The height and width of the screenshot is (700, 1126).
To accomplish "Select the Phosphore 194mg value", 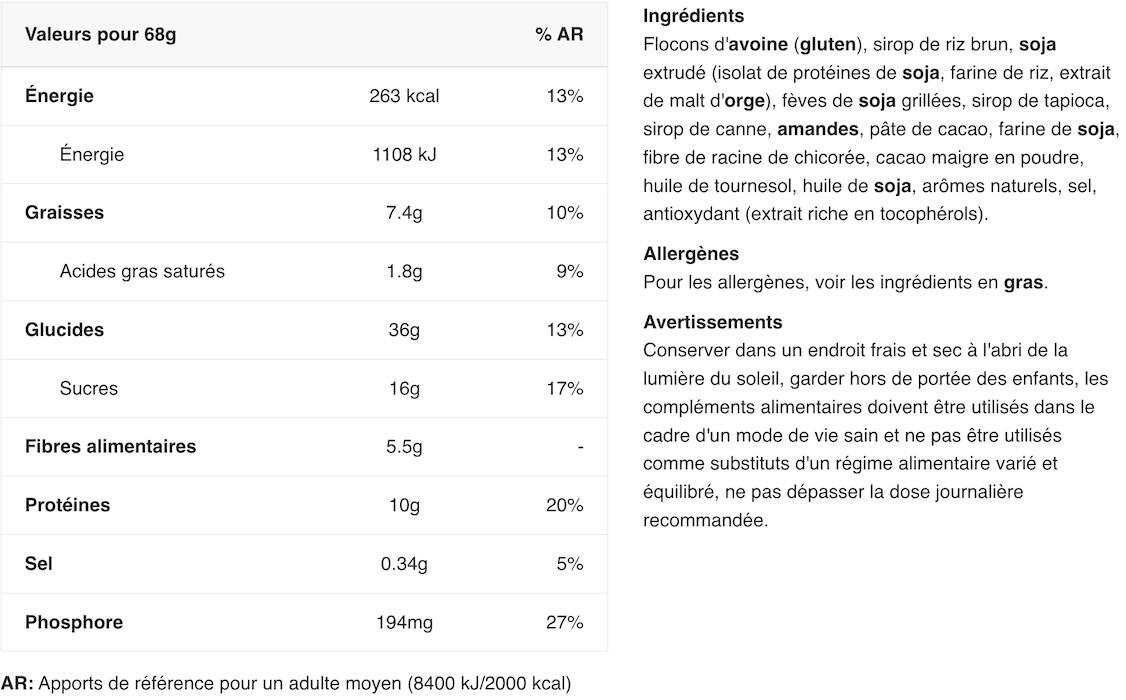I will coord(404,622).
